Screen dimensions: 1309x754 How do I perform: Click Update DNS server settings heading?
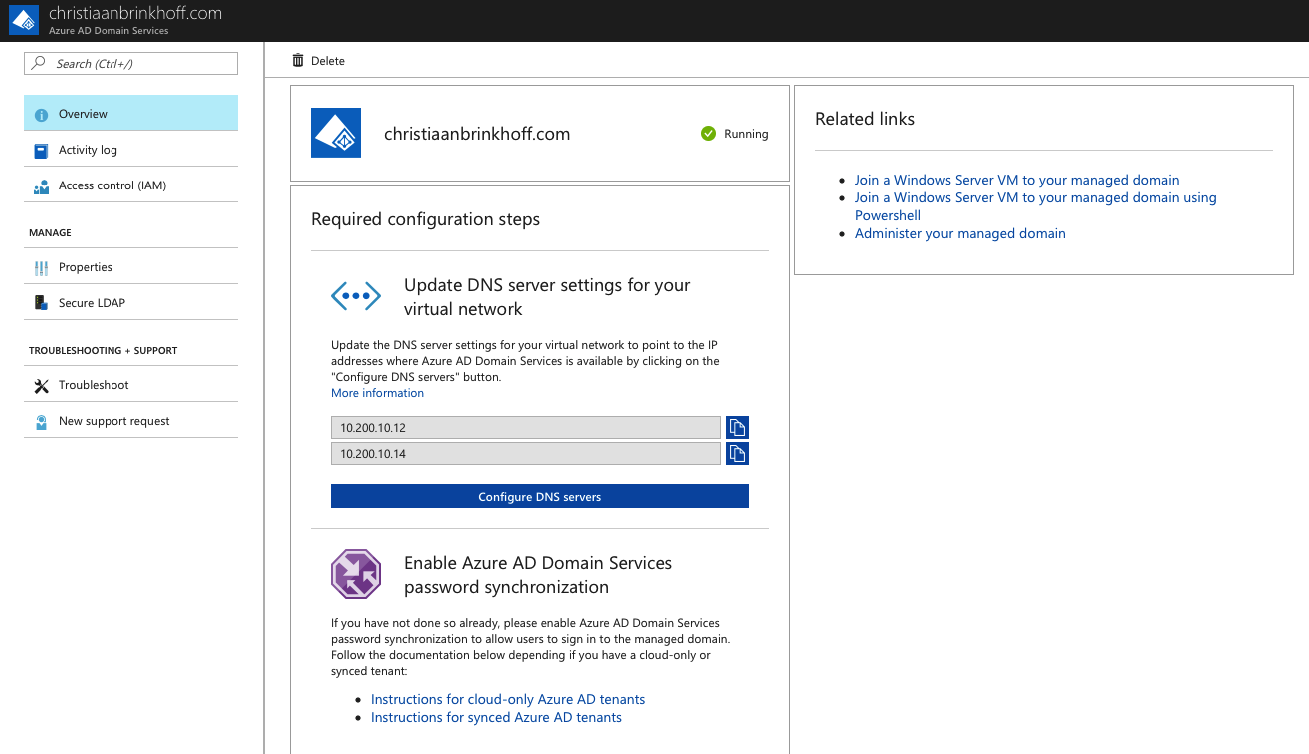click(x=547, y=297)
